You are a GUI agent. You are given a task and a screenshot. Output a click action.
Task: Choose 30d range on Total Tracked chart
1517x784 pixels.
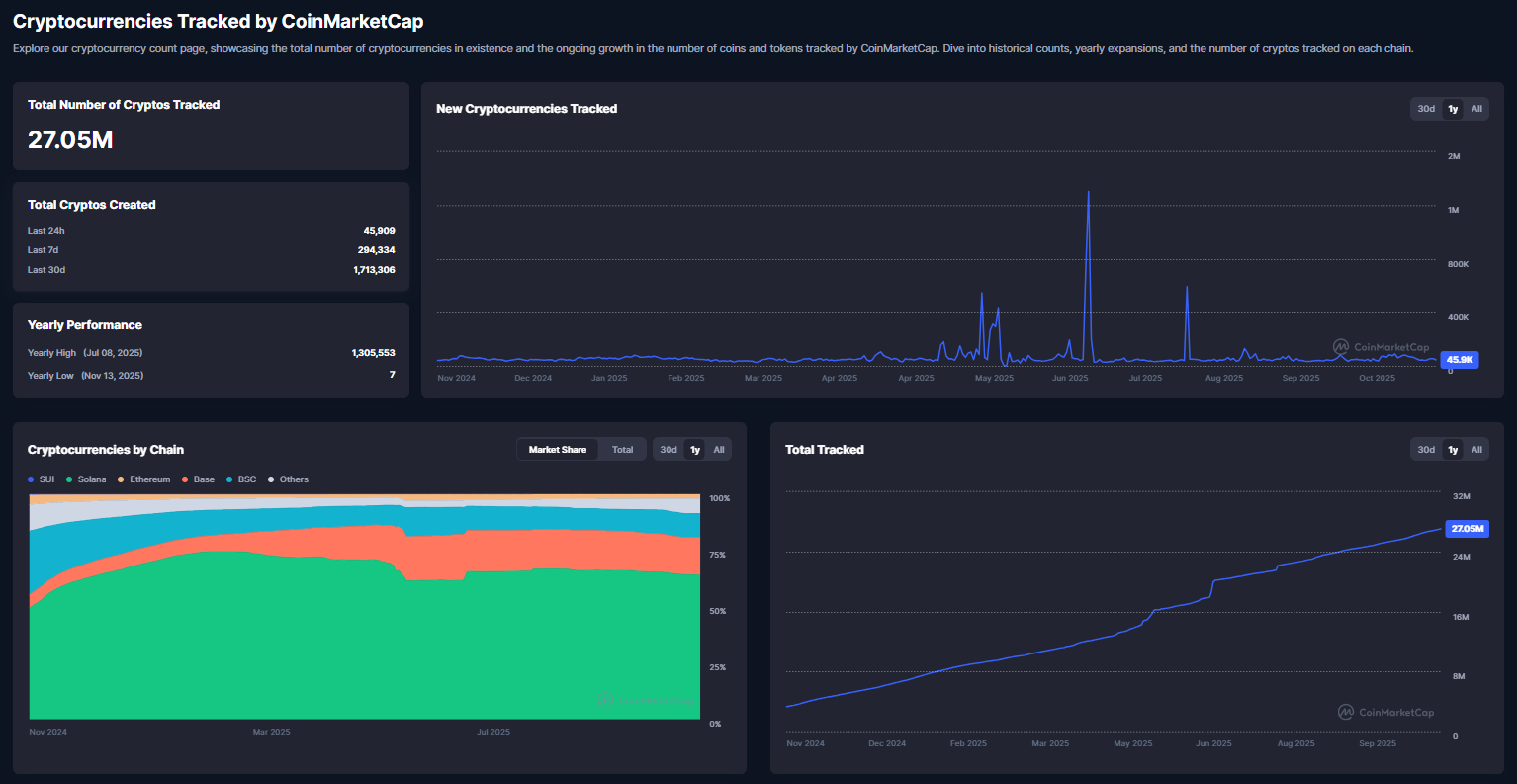coord(1426,450)
